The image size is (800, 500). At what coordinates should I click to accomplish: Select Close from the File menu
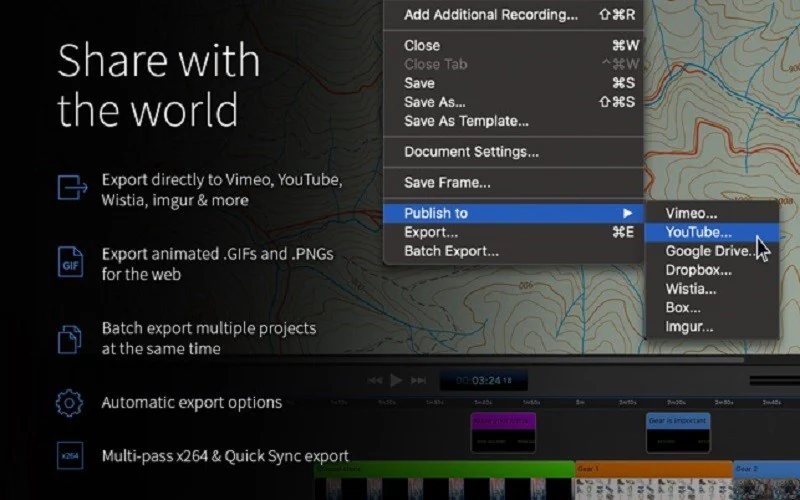(x=513, y=45)
